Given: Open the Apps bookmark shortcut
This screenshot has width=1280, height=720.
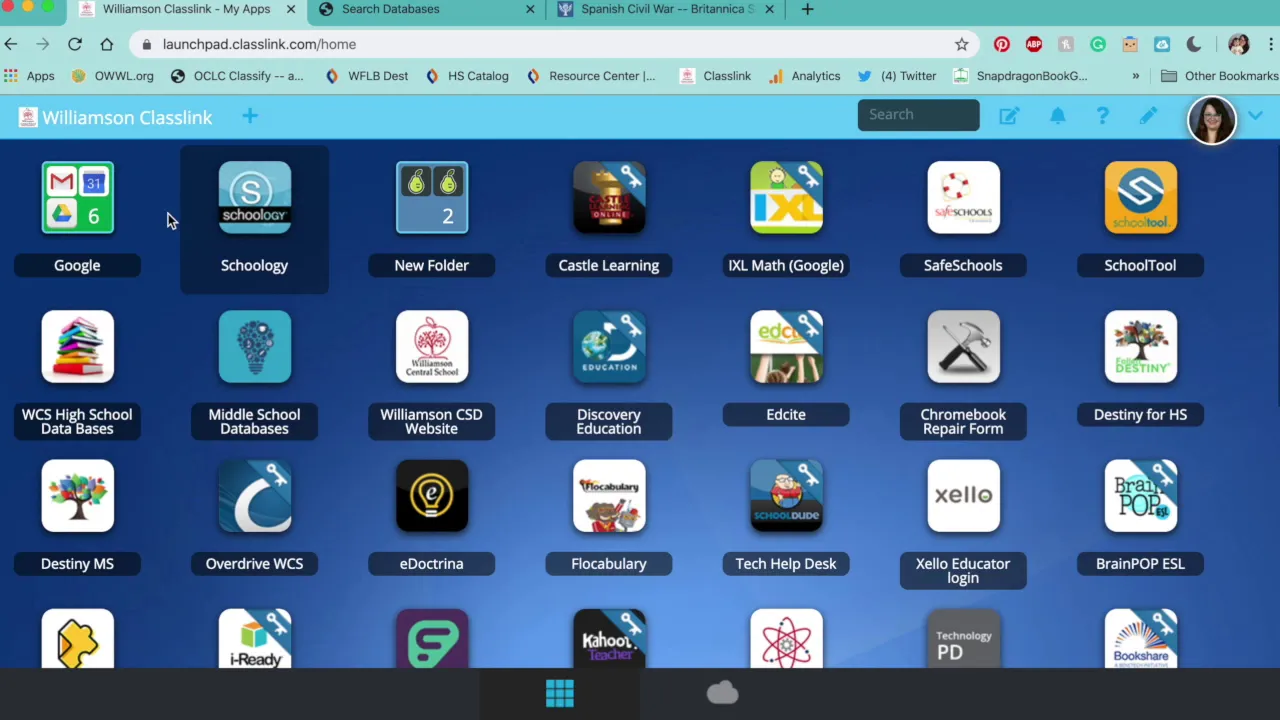Looking at the screenshot, I should pos(29,76).
